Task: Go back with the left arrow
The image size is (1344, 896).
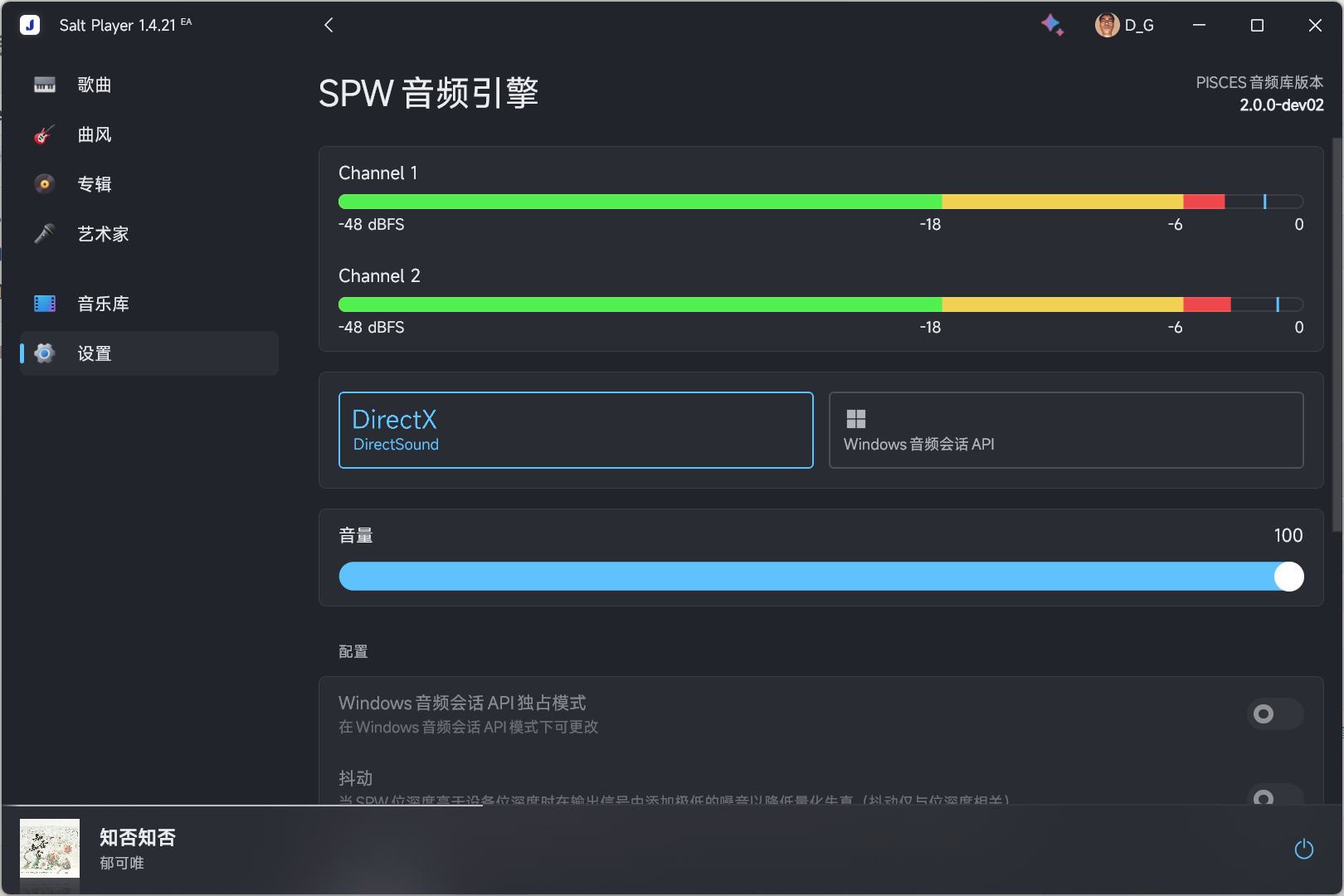Action: tap(329, 25)
